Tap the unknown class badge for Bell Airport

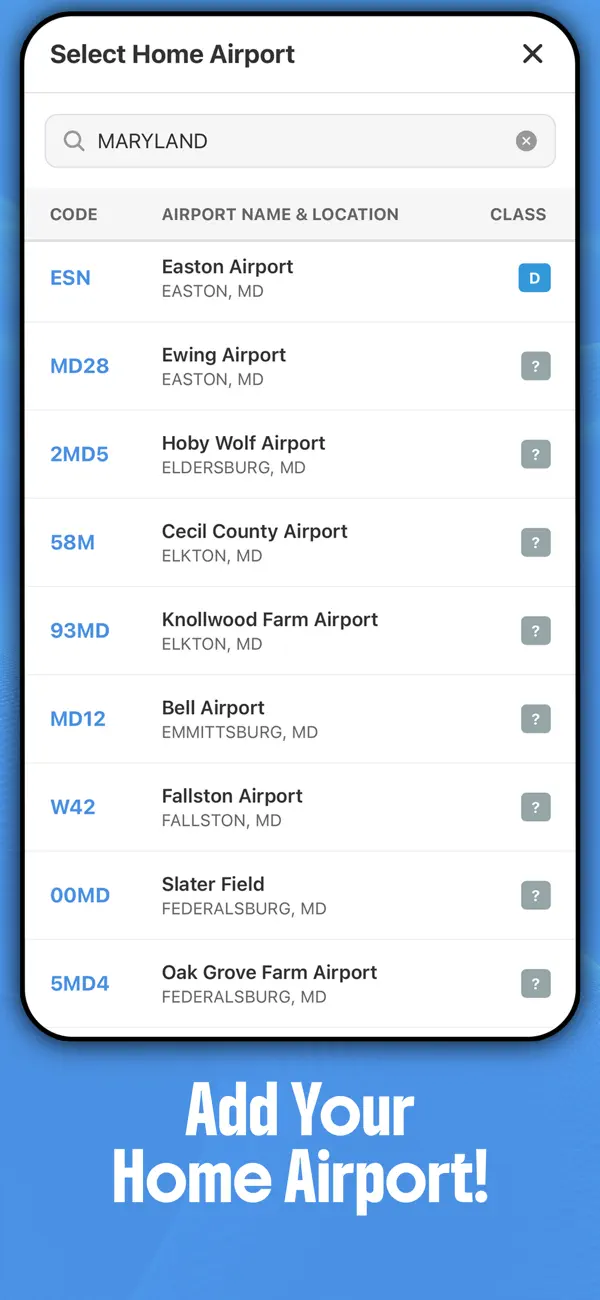(536, 718)
